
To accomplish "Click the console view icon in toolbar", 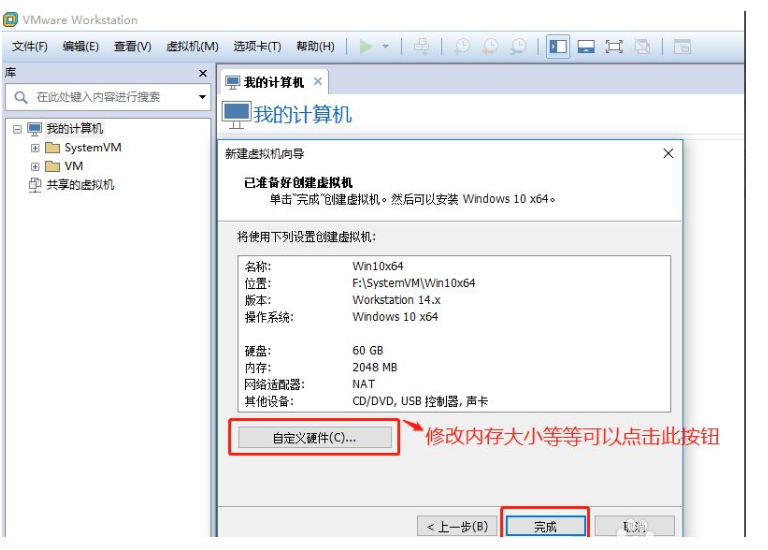I will [682, 47].
